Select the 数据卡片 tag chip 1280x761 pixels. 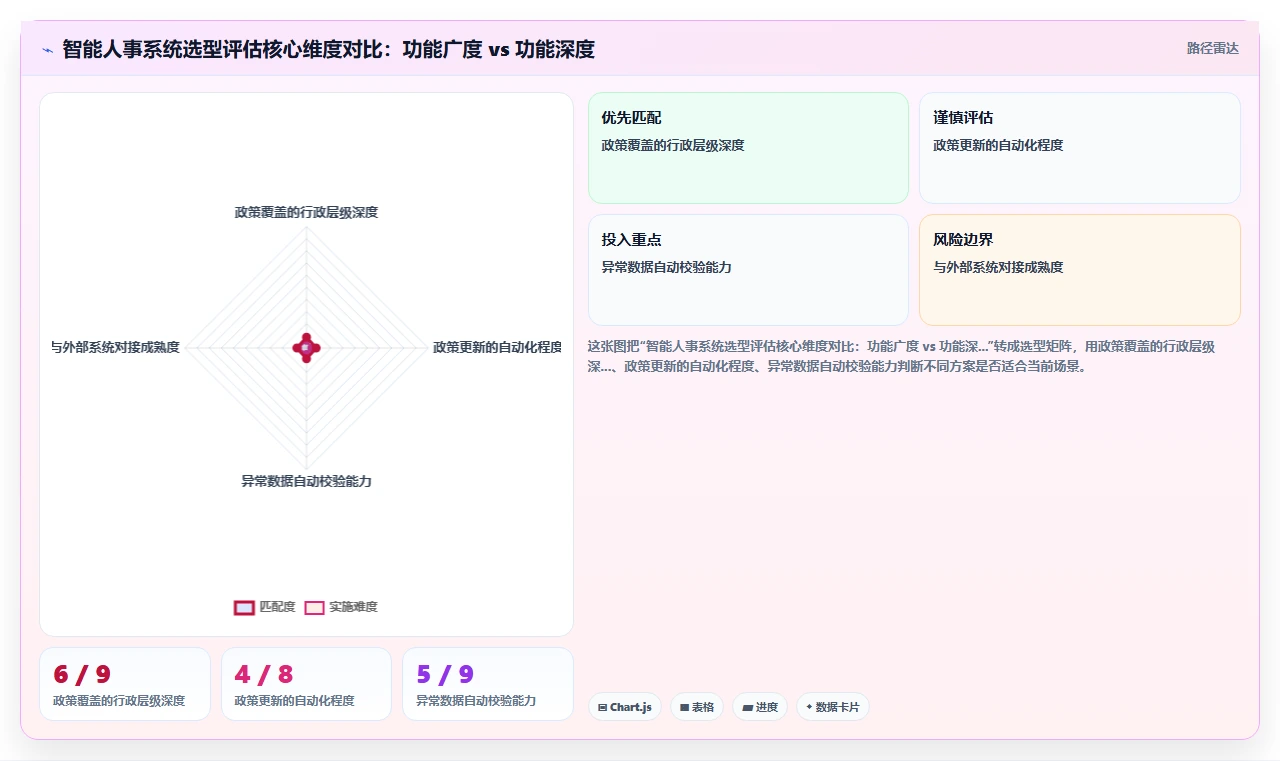tap(833, 707)
